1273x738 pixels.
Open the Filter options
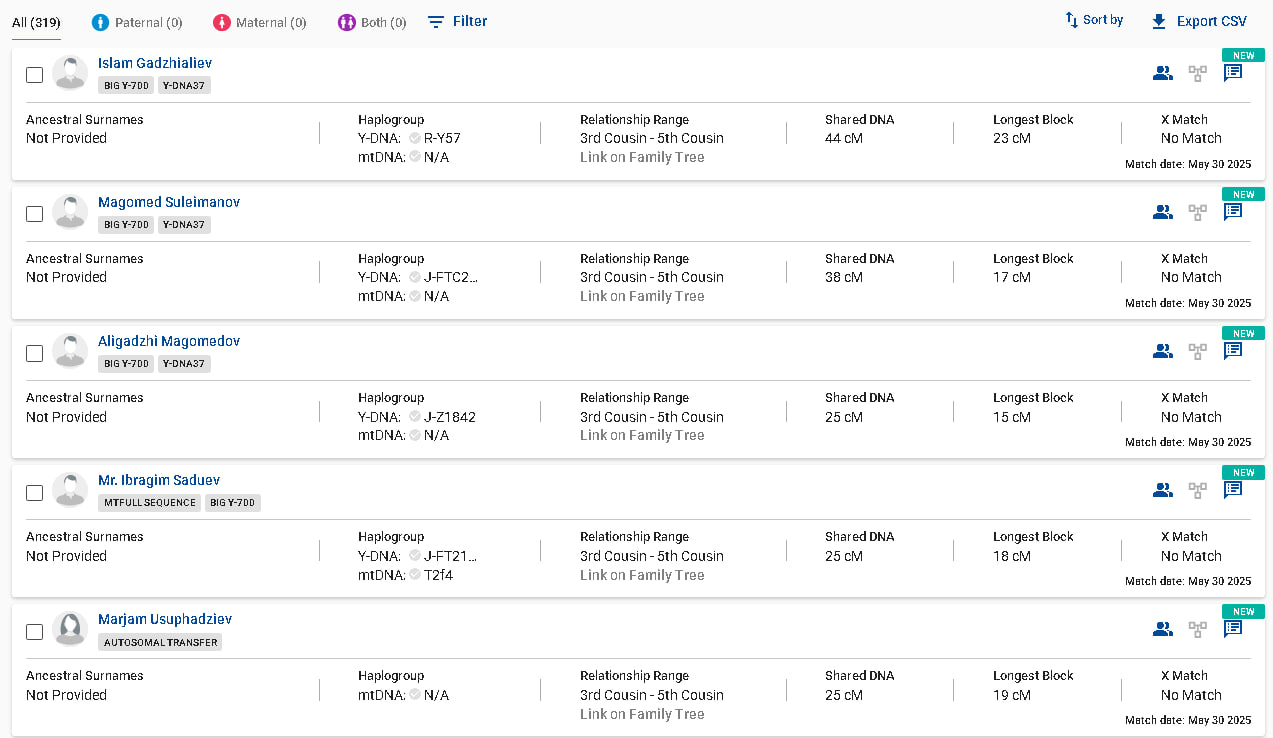point(458,21)
